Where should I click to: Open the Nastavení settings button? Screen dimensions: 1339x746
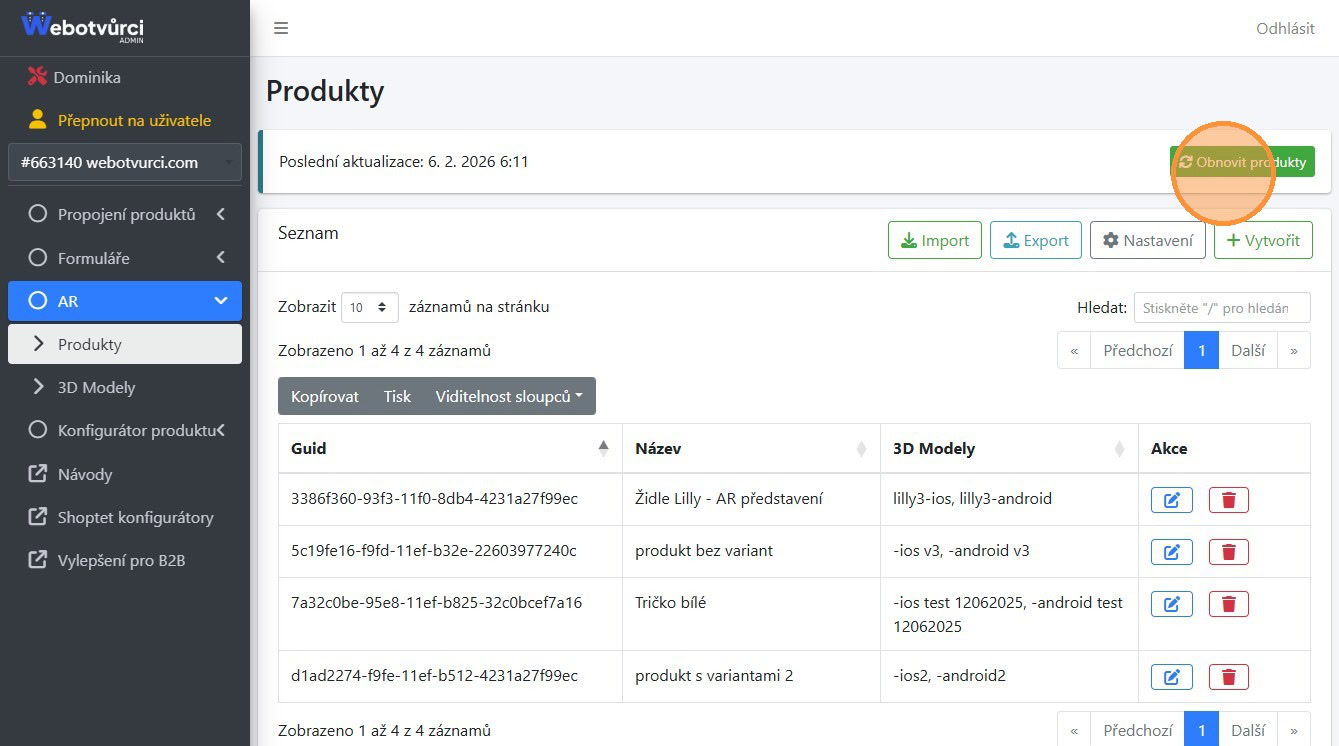[x=1148, y=240]
